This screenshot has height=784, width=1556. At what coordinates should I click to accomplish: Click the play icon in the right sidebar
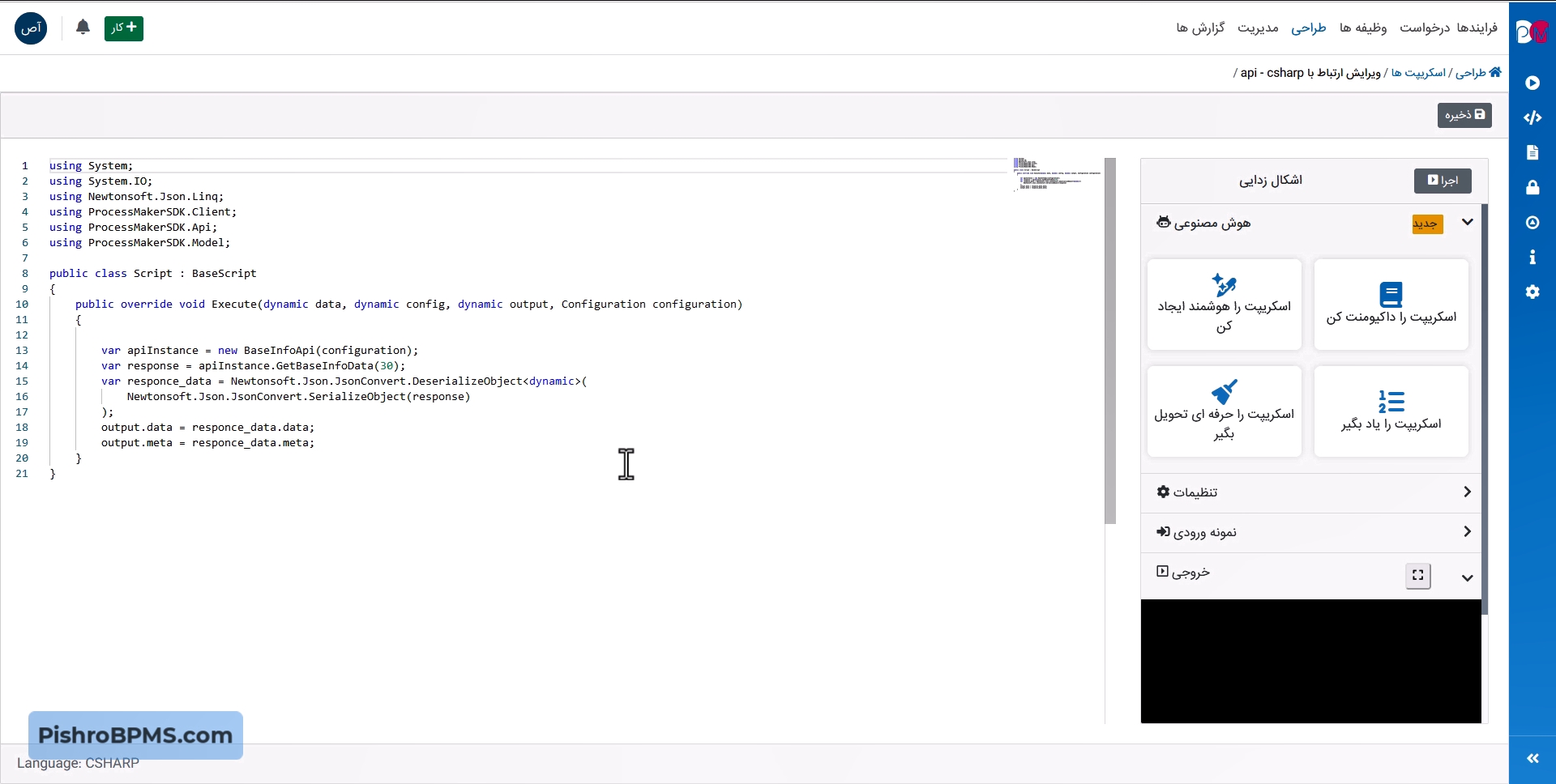tap(1532, 83)
